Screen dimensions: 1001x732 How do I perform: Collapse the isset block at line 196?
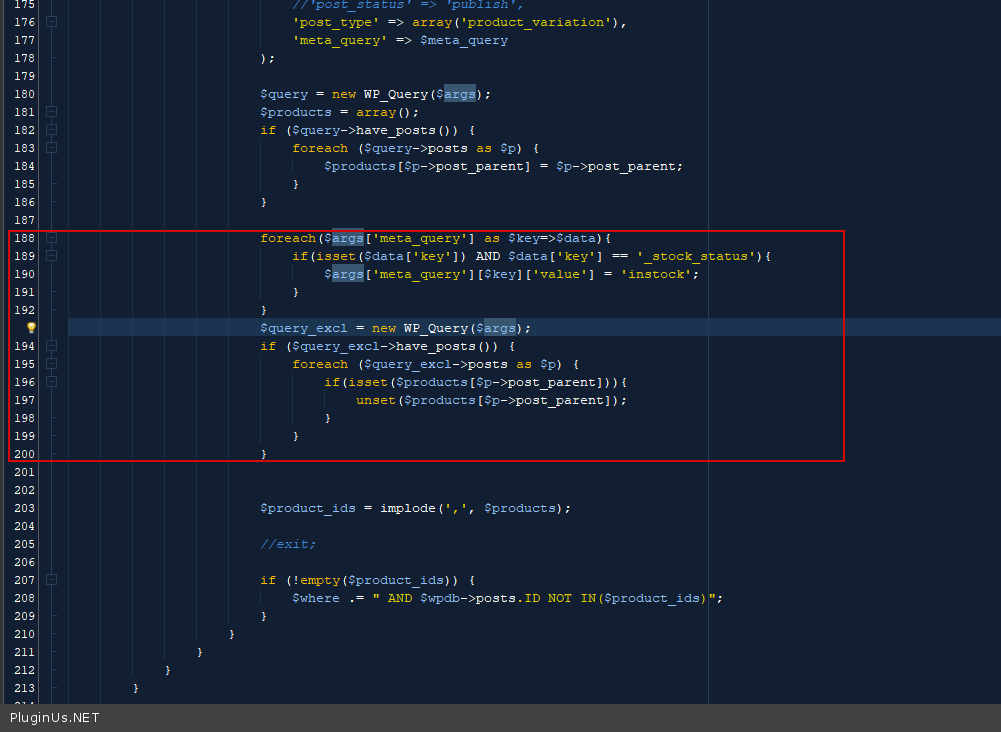coord(52,382)
